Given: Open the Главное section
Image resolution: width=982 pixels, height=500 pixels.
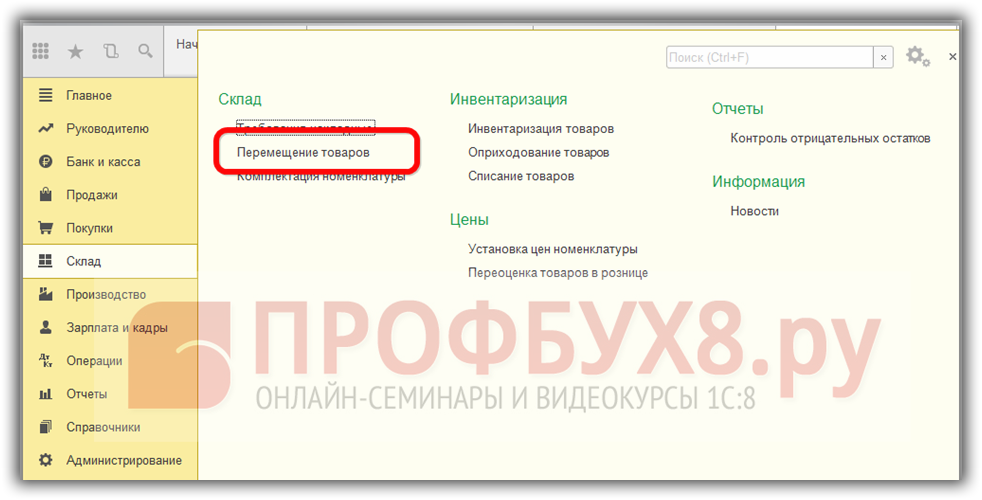Looking at the screenshot, I should pyautogui.click(x=89, y=96).
